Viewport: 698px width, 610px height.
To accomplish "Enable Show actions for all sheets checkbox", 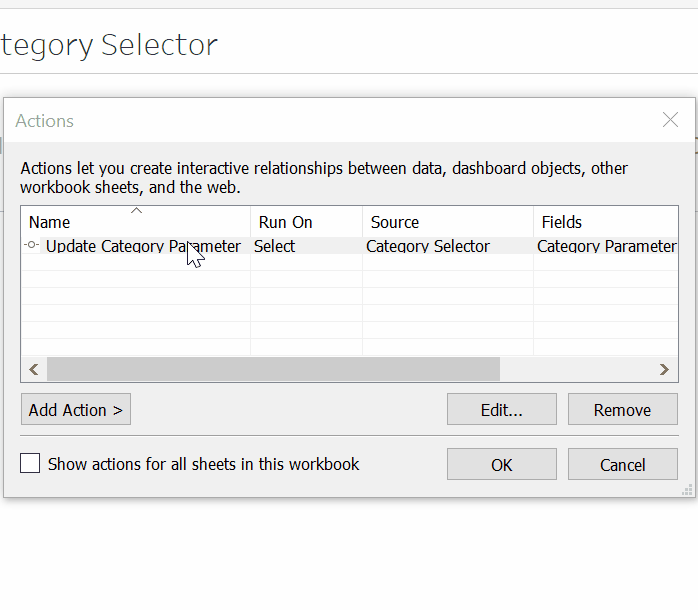I will click(x=31, y=464).
